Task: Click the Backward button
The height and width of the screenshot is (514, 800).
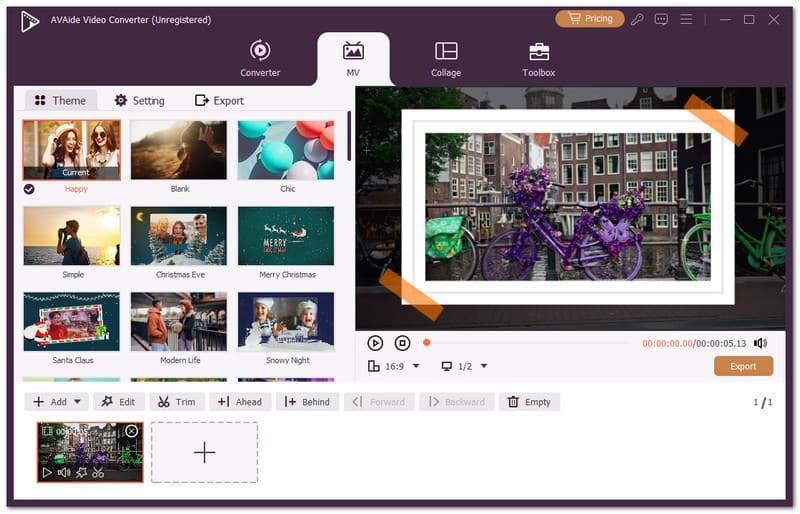Action: point(457,402)
